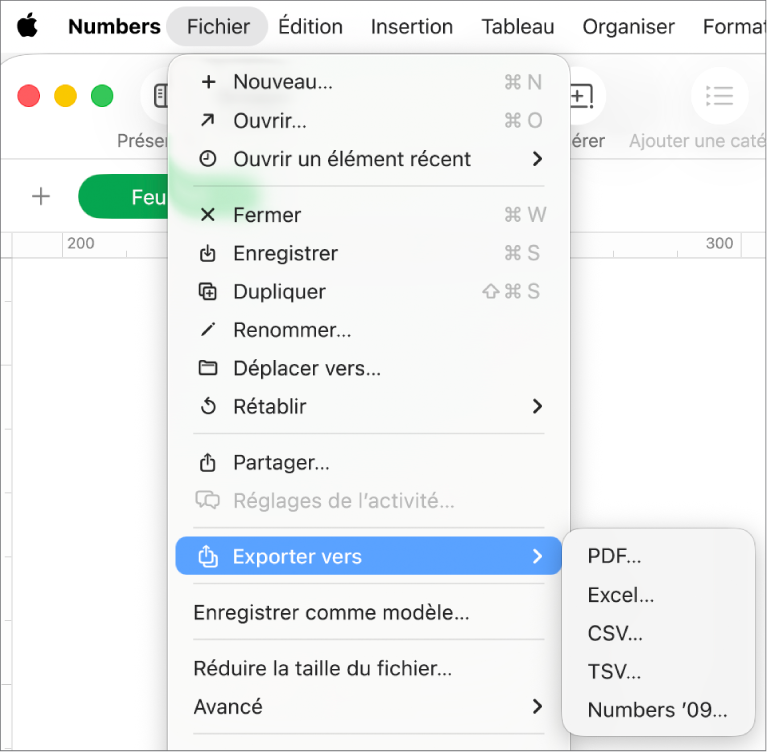Viewport: 769px width, 753px height.
Task: Click the plus icon beside Nouveau
Action: point(208,82)
